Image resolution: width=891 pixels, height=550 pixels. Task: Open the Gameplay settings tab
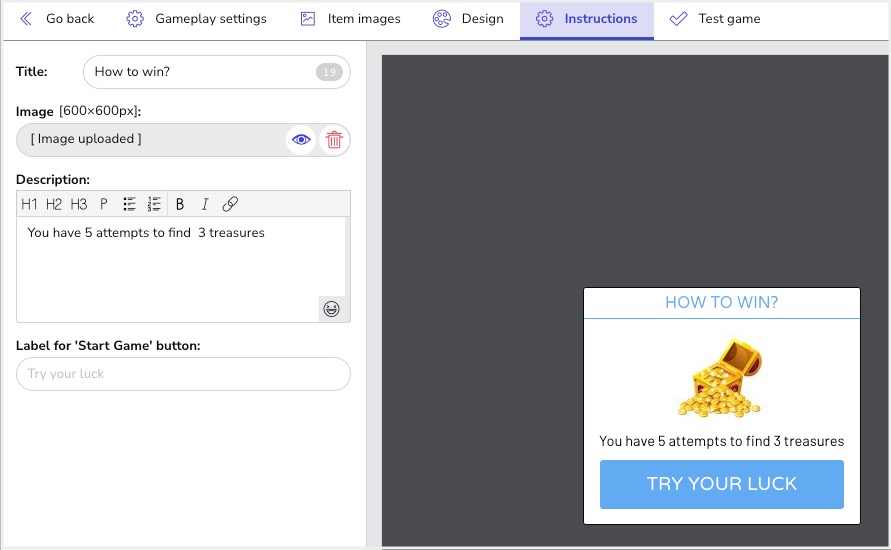[197, 19]
